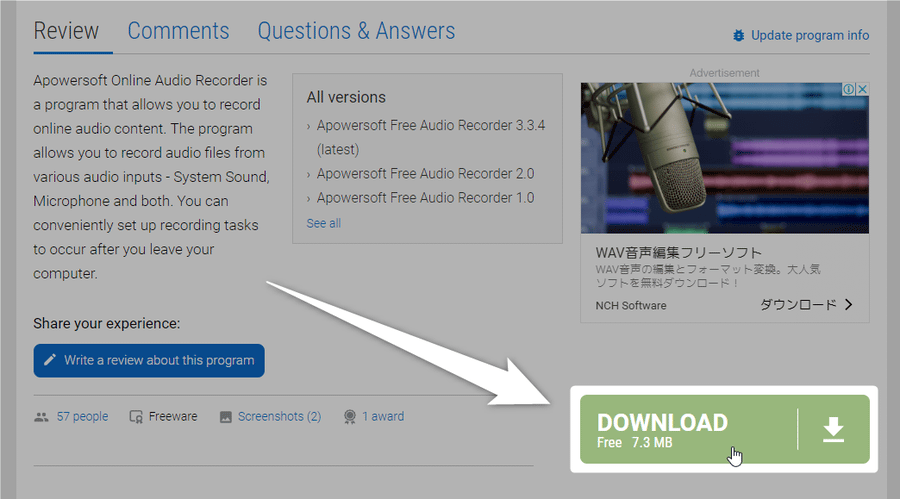Click the Update program info link
Image resolution: width=900 pixels, height=499 pixels.
pyautogui.click(x=810, y=36)
